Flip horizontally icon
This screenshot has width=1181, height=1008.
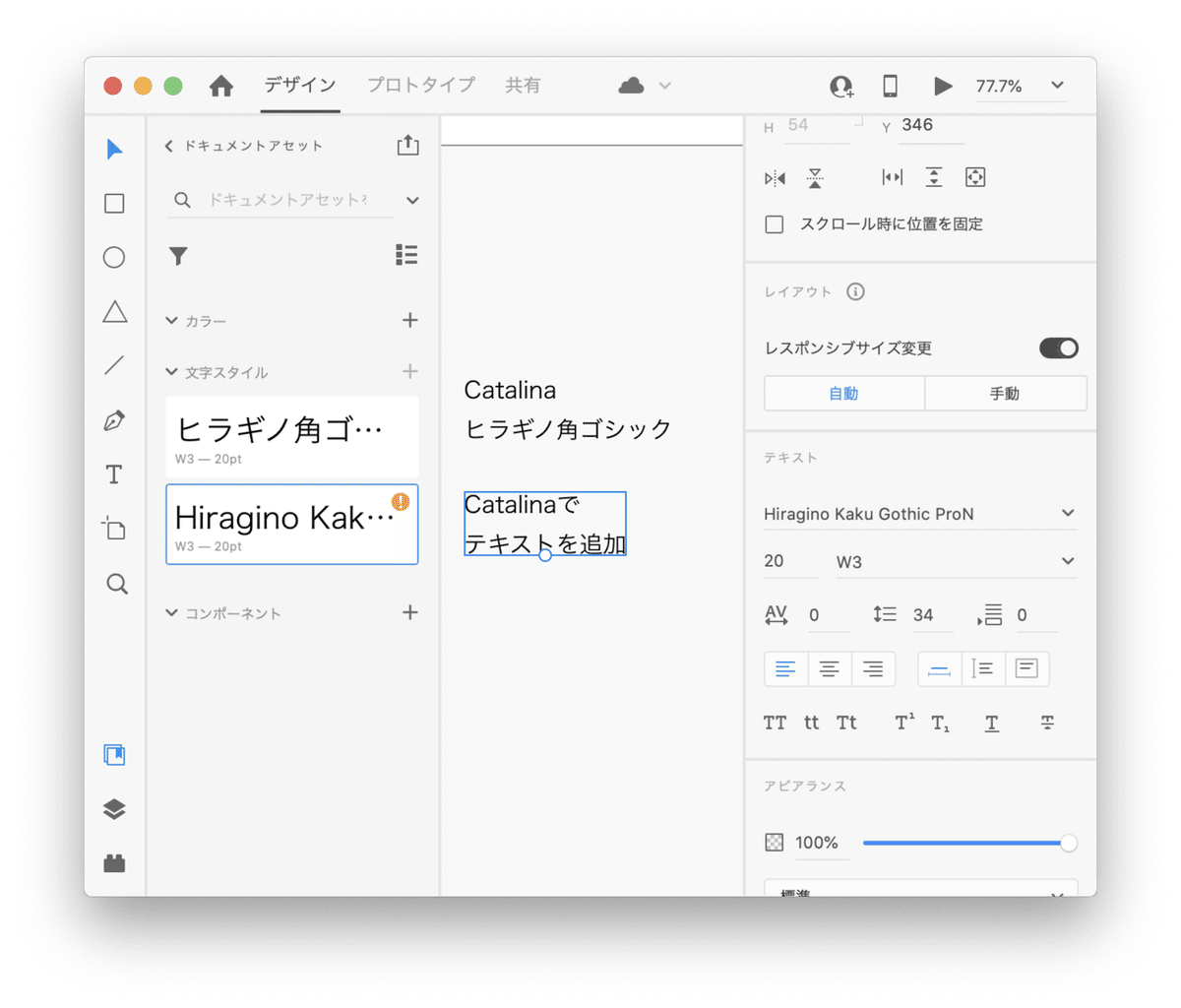pyautogui.click(x=776, y=178)
